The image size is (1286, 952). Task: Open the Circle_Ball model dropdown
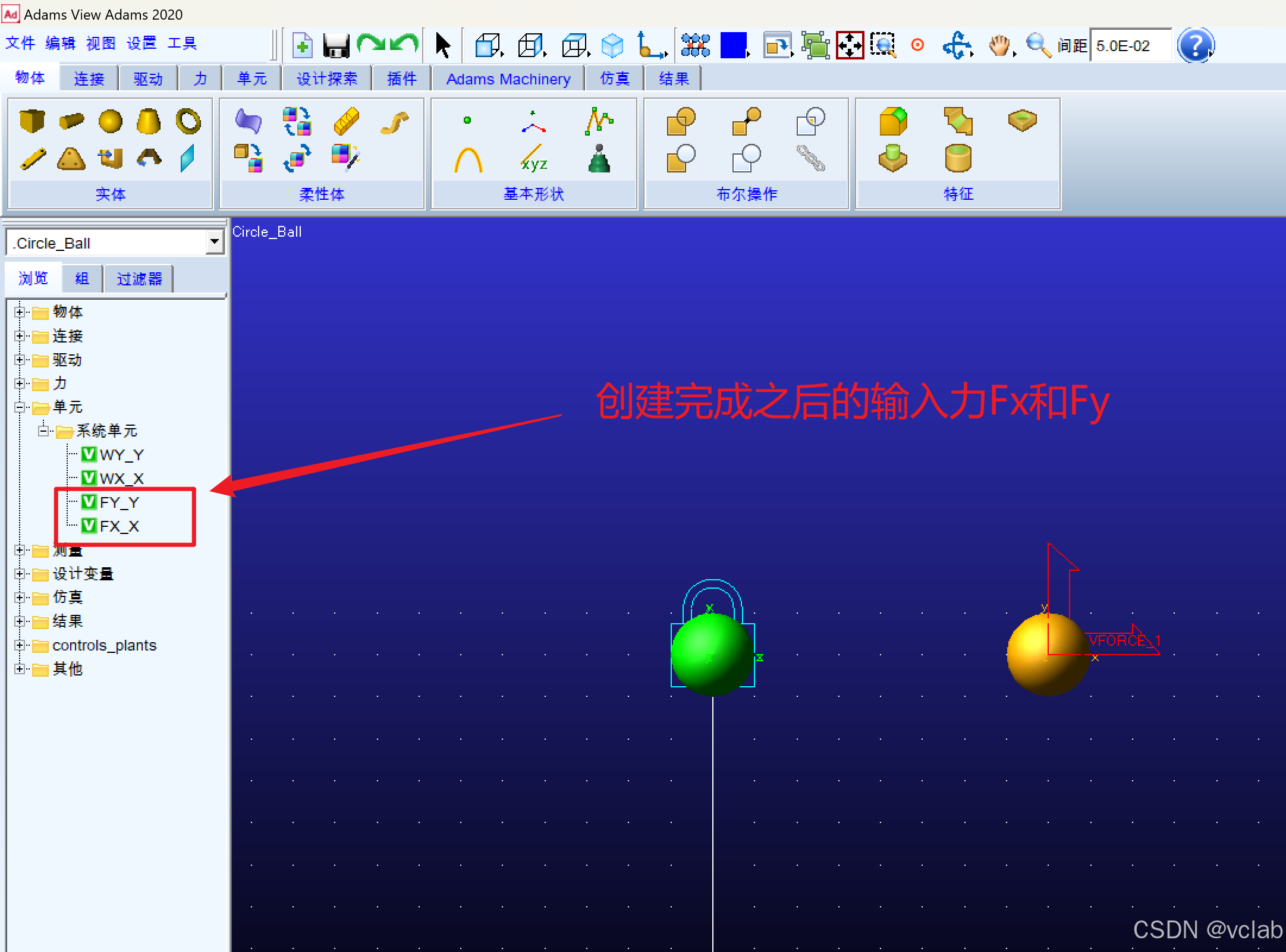(215, 243)
